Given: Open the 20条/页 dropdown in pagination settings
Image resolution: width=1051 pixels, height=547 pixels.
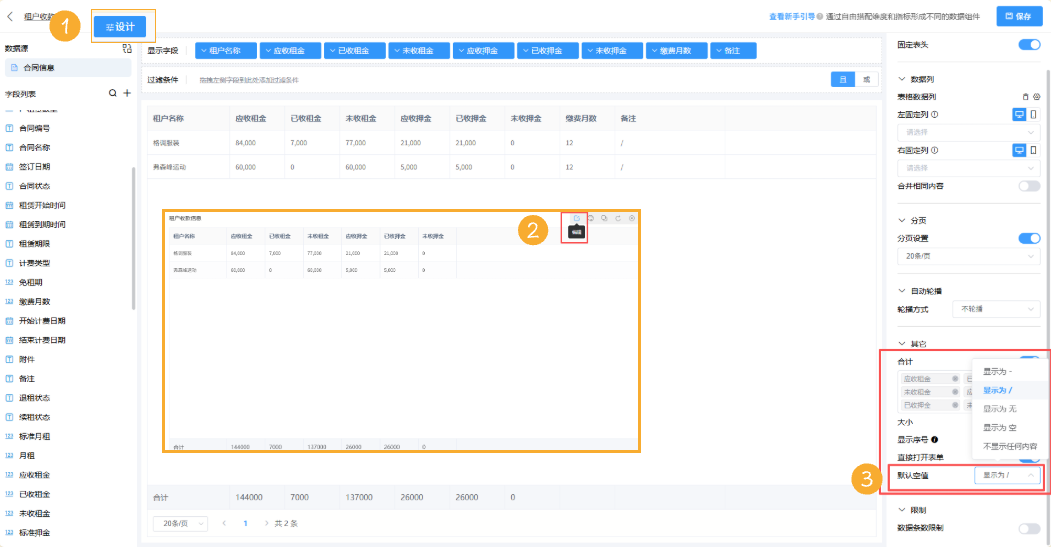Looking at the screenshot, I should point(968,257).
